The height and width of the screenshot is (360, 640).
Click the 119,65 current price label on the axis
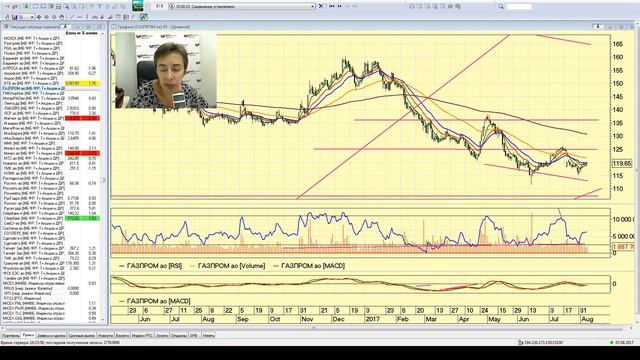coord(622,164)
